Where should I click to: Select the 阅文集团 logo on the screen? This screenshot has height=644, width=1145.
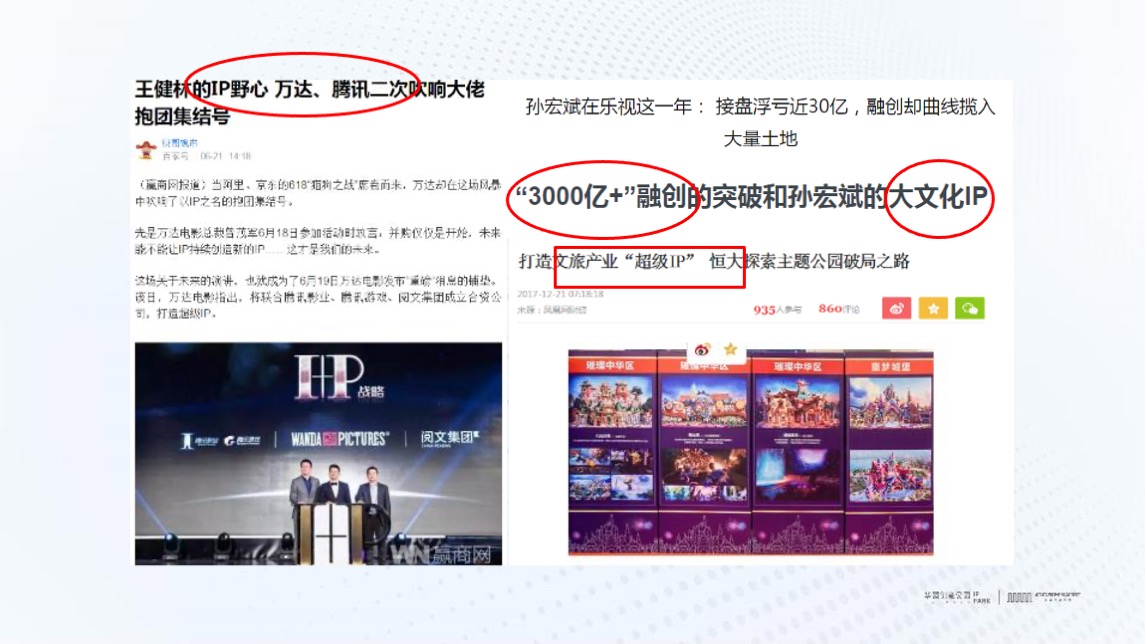click(x=447, y=437)
